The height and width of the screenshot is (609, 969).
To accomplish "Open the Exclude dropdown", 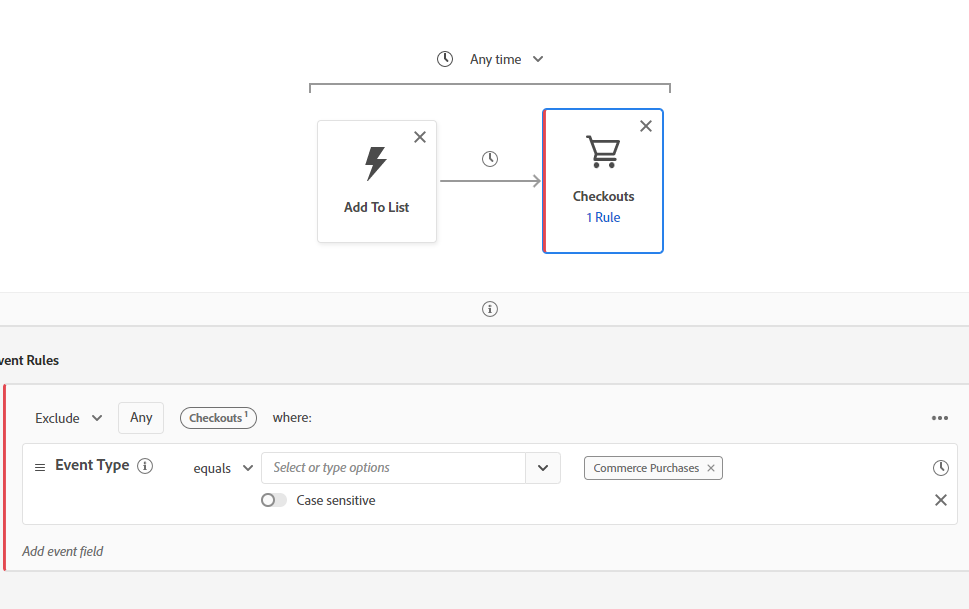I will click(68, 418).
